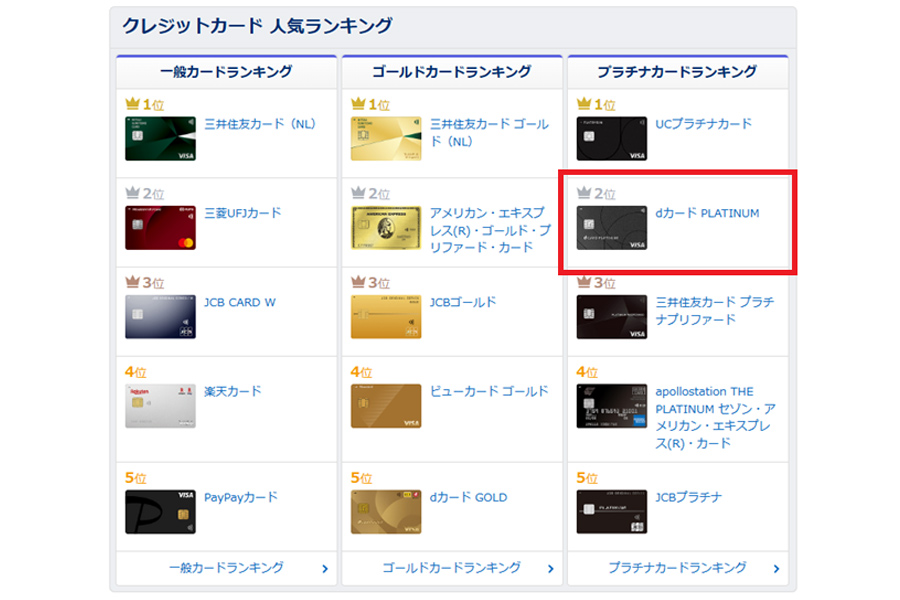The image size is (900, 600).
Task: Open the ビューカード ゴールド card image
Action: tap(386, 406)
